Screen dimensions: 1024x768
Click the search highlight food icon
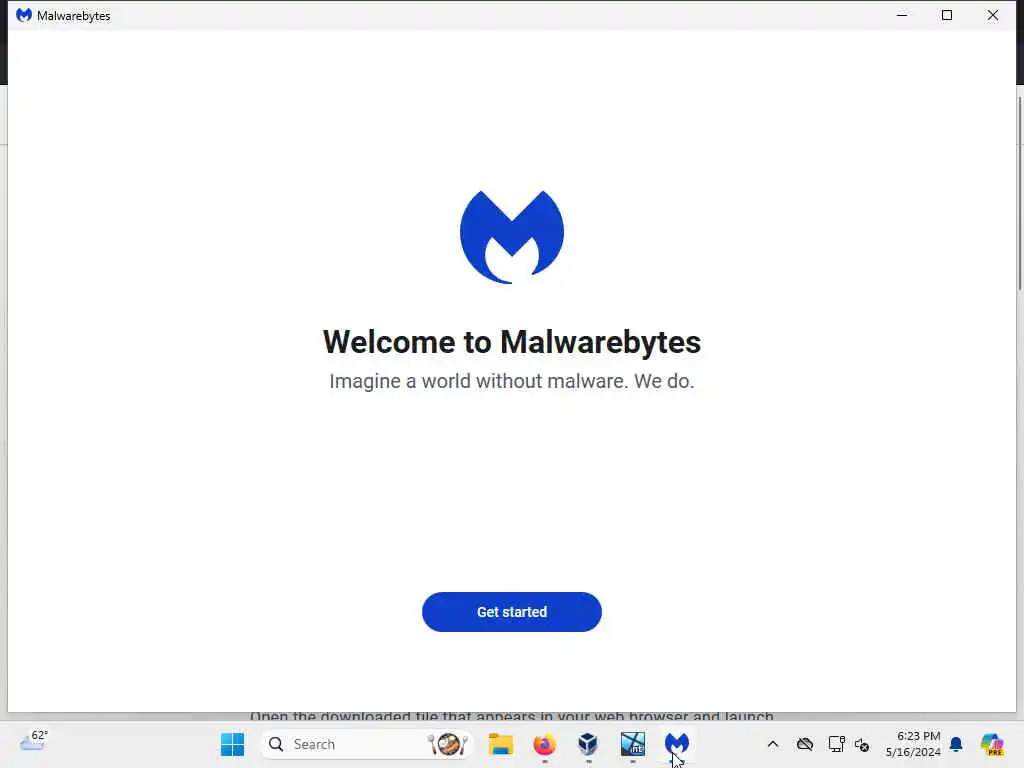pos(447,744)
